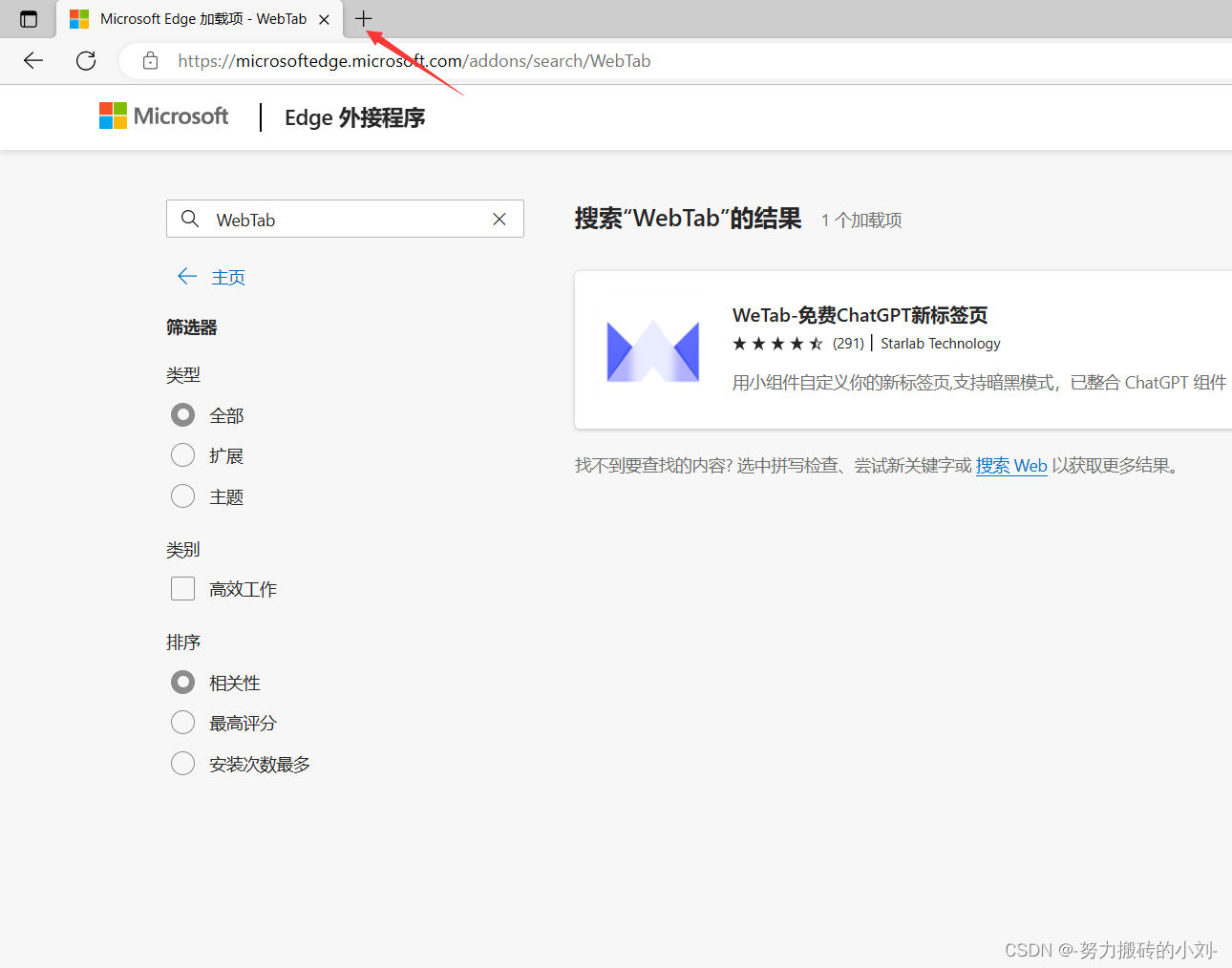This screenshot has height=968, width=1232.
Task: Open the tab actions menu icon
Action: click(29, 19)
